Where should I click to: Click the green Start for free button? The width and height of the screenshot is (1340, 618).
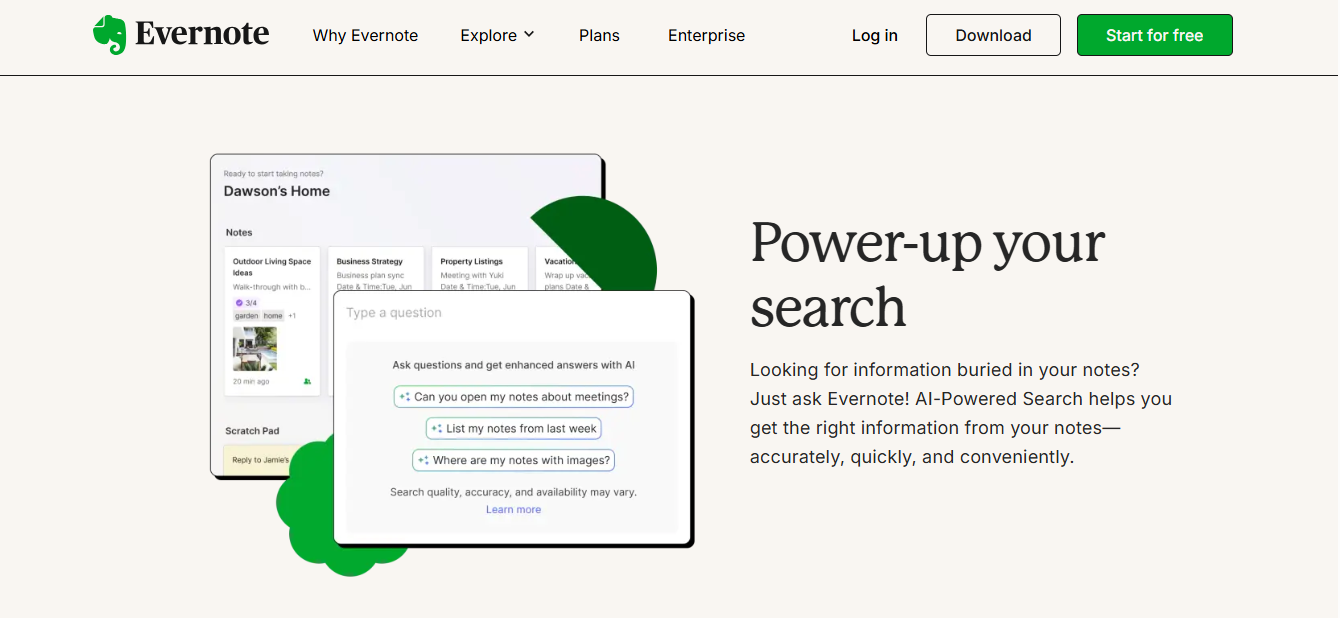click(1154, 35)
